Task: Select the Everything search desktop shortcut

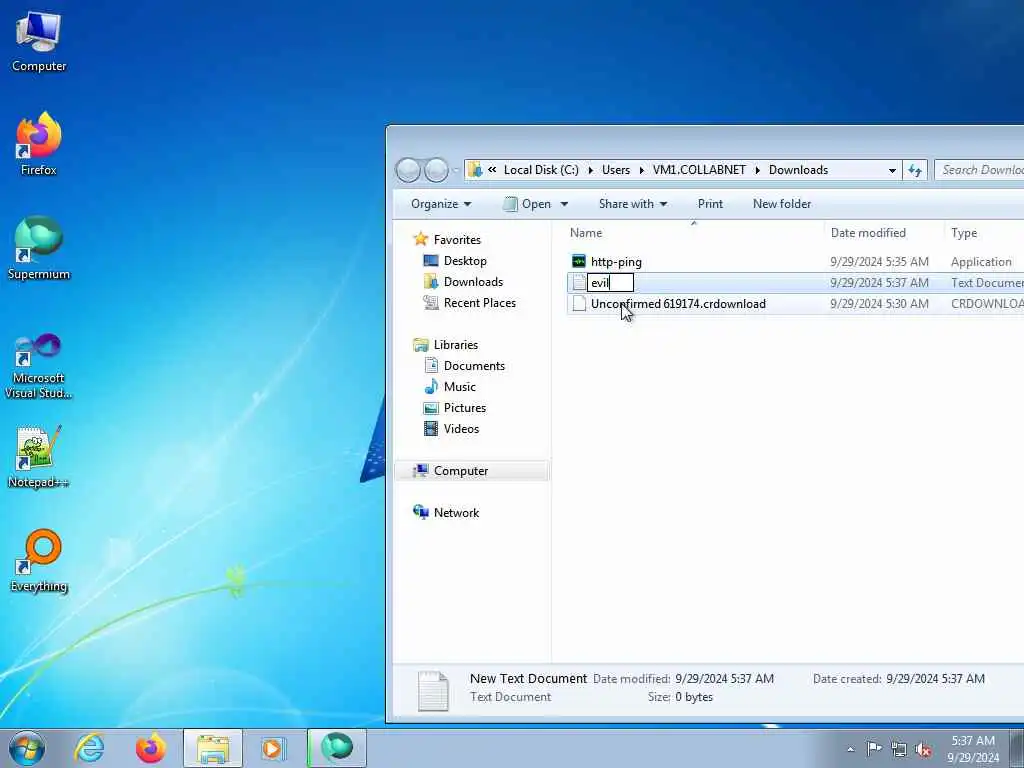Action: 39,560
